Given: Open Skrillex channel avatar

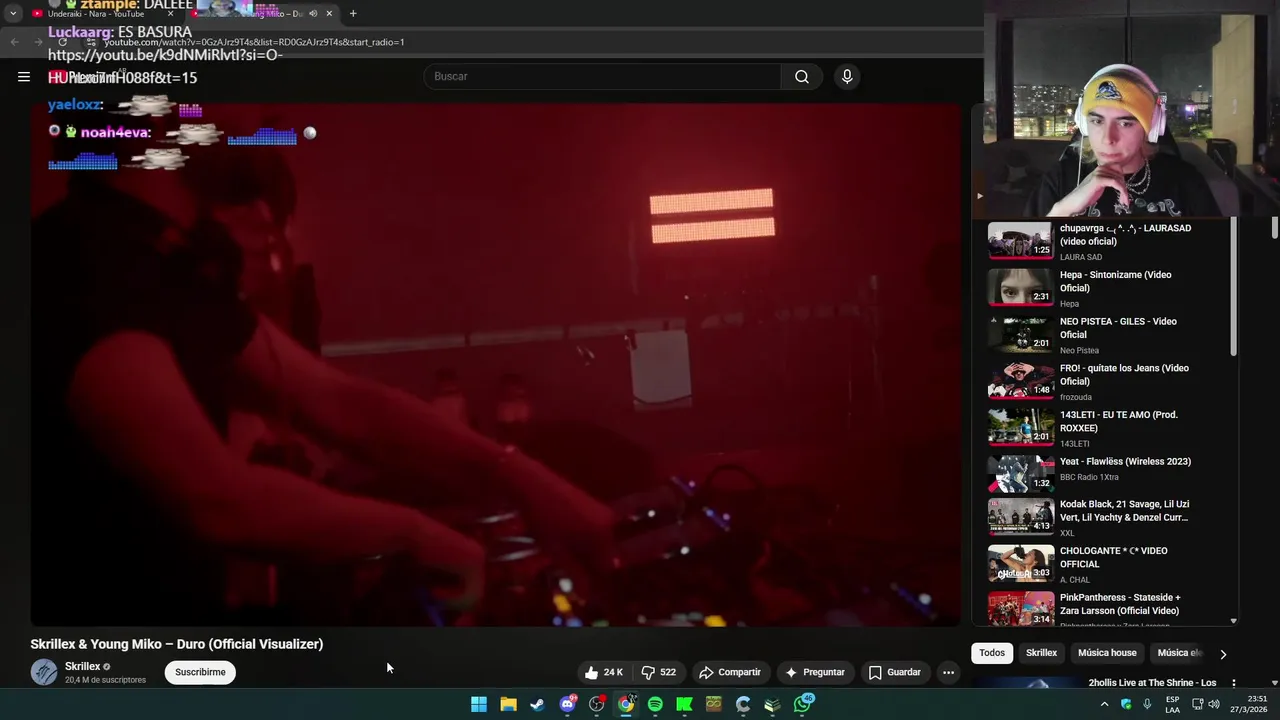Looking at the screenshot, I should tap(44, 672).
